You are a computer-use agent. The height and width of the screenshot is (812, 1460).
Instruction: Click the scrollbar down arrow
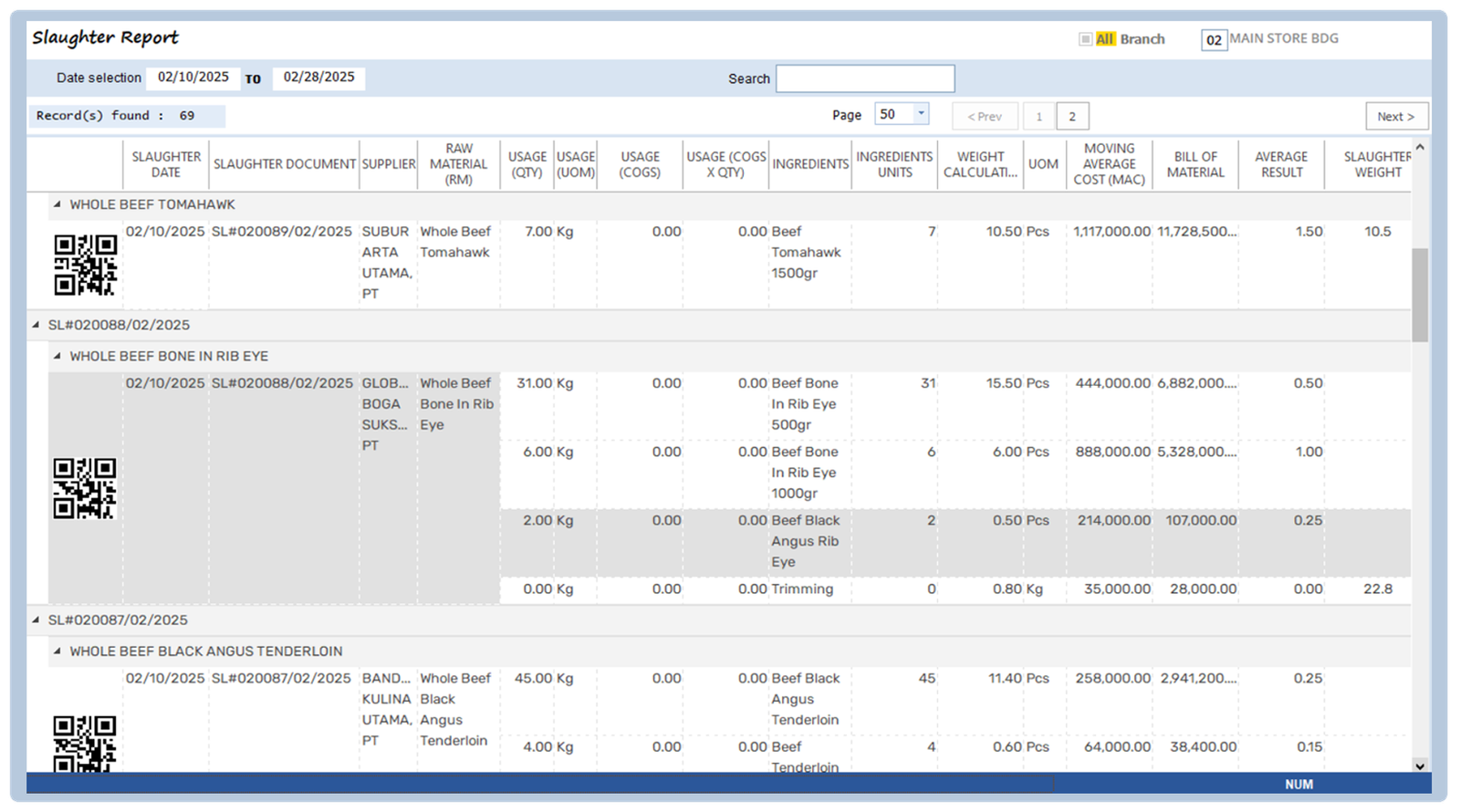coord(1420,765)
